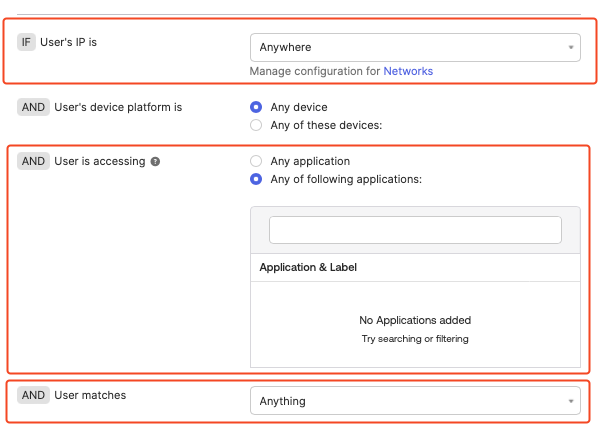Click the User matches label
Image resolution: width=599 pixels, height=430 pixels.
90,395
